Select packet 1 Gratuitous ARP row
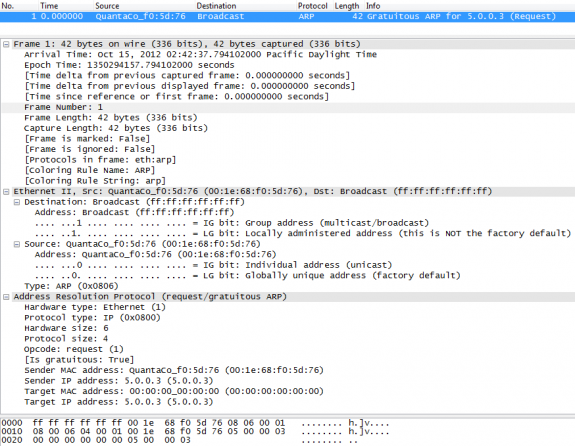Viewport: 575px width, 446px height. (288, 17)
